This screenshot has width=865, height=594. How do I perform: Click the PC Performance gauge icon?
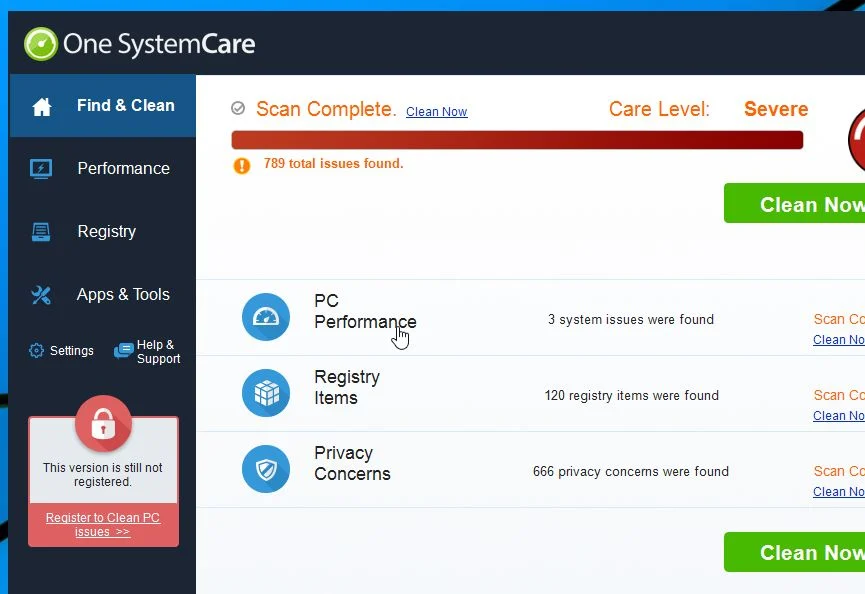pyautogui.click(x=266, y=317)
